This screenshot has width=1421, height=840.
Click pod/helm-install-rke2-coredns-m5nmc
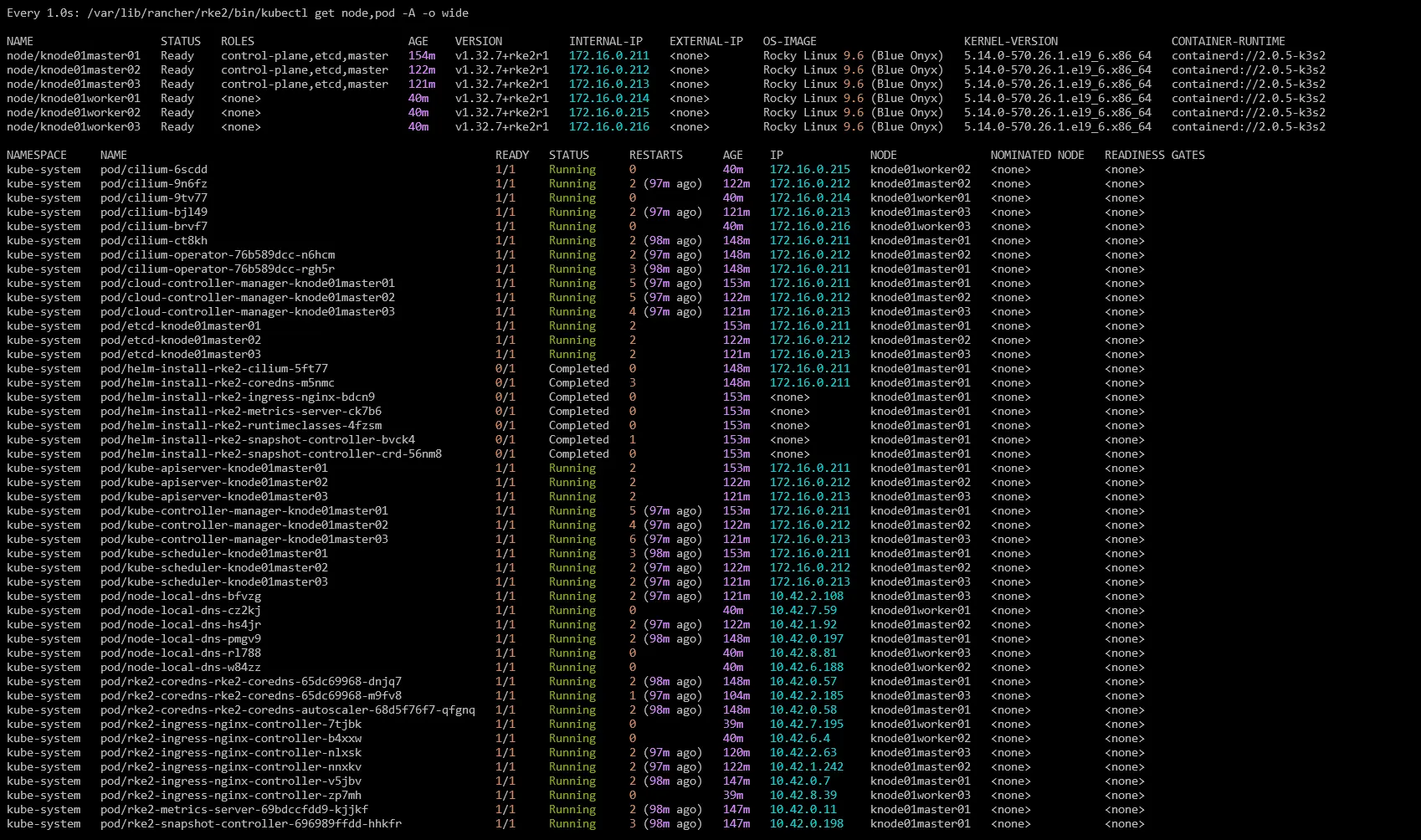(218, 382)
